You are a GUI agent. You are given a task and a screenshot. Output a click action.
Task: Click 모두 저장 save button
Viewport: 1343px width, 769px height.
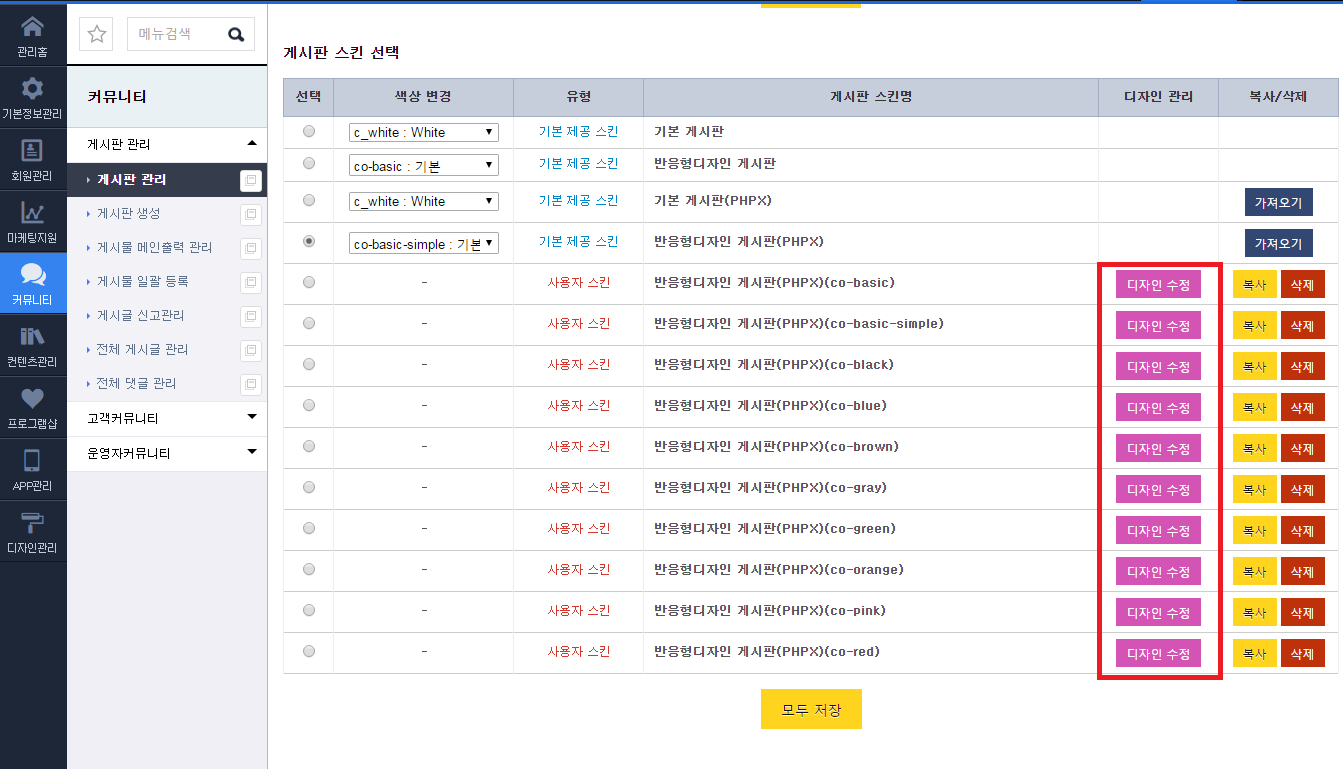[811, 709]
